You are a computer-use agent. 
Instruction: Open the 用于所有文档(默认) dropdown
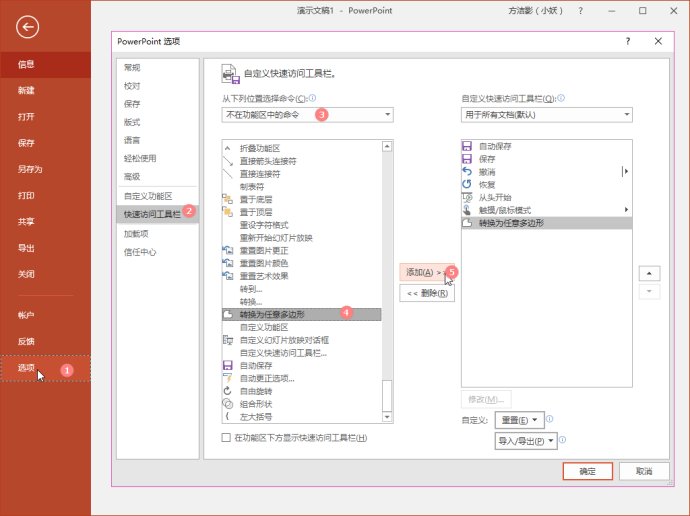click(x=547, y=115)
